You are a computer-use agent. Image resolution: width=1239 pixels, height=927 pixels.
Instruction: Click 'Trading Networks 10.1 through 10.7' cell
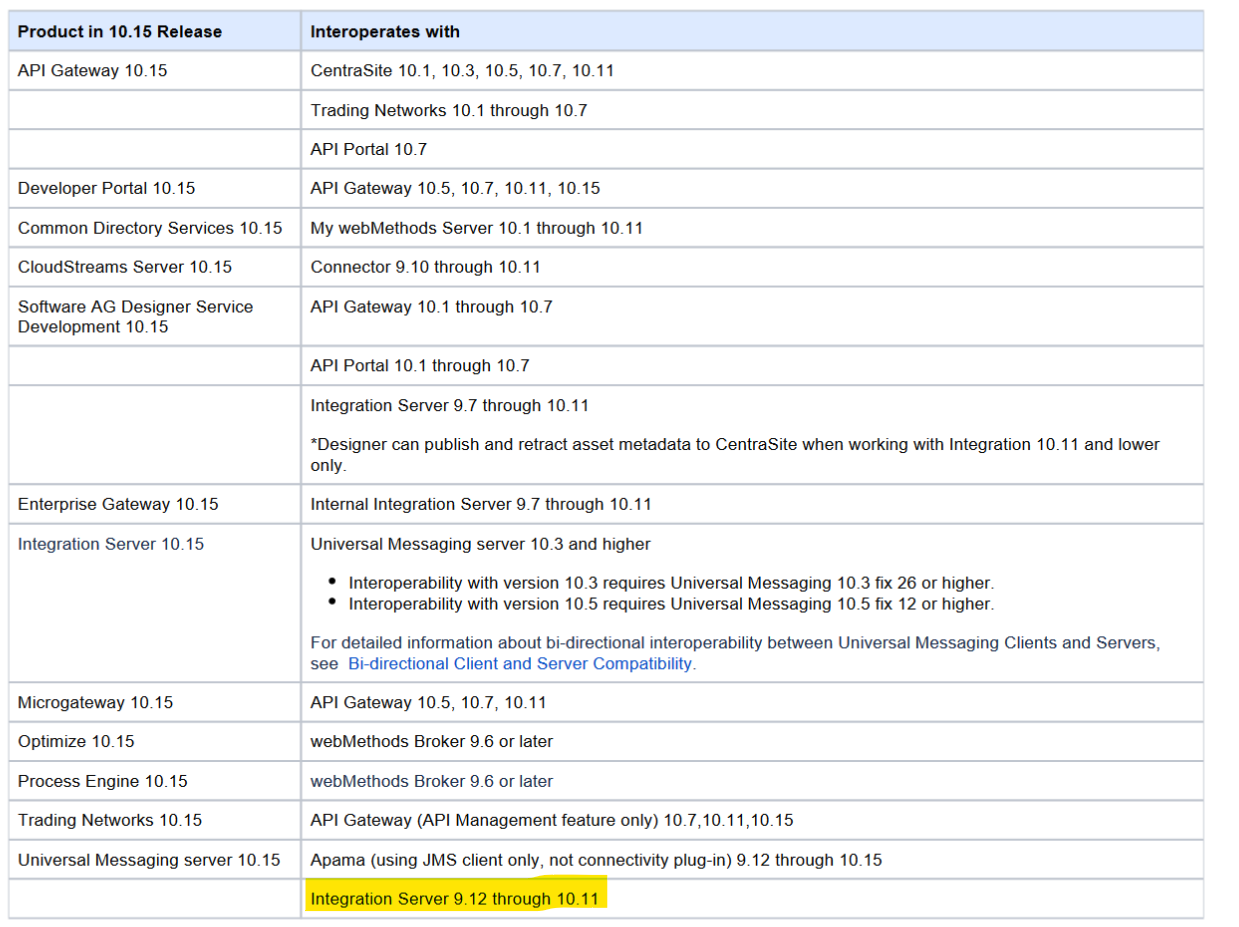tap(752, 110)
